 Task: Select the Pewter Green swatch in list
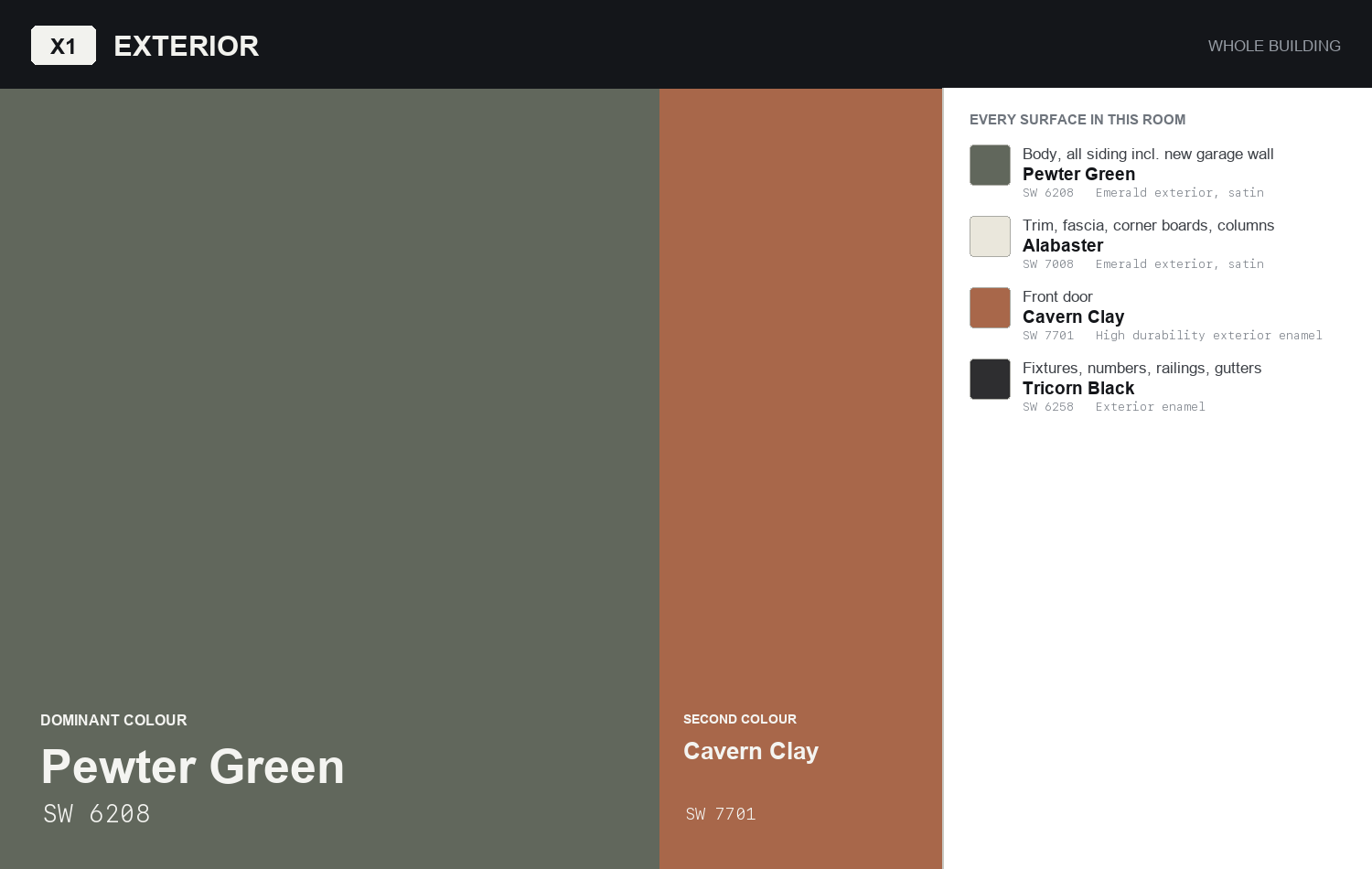coord(990,165)
